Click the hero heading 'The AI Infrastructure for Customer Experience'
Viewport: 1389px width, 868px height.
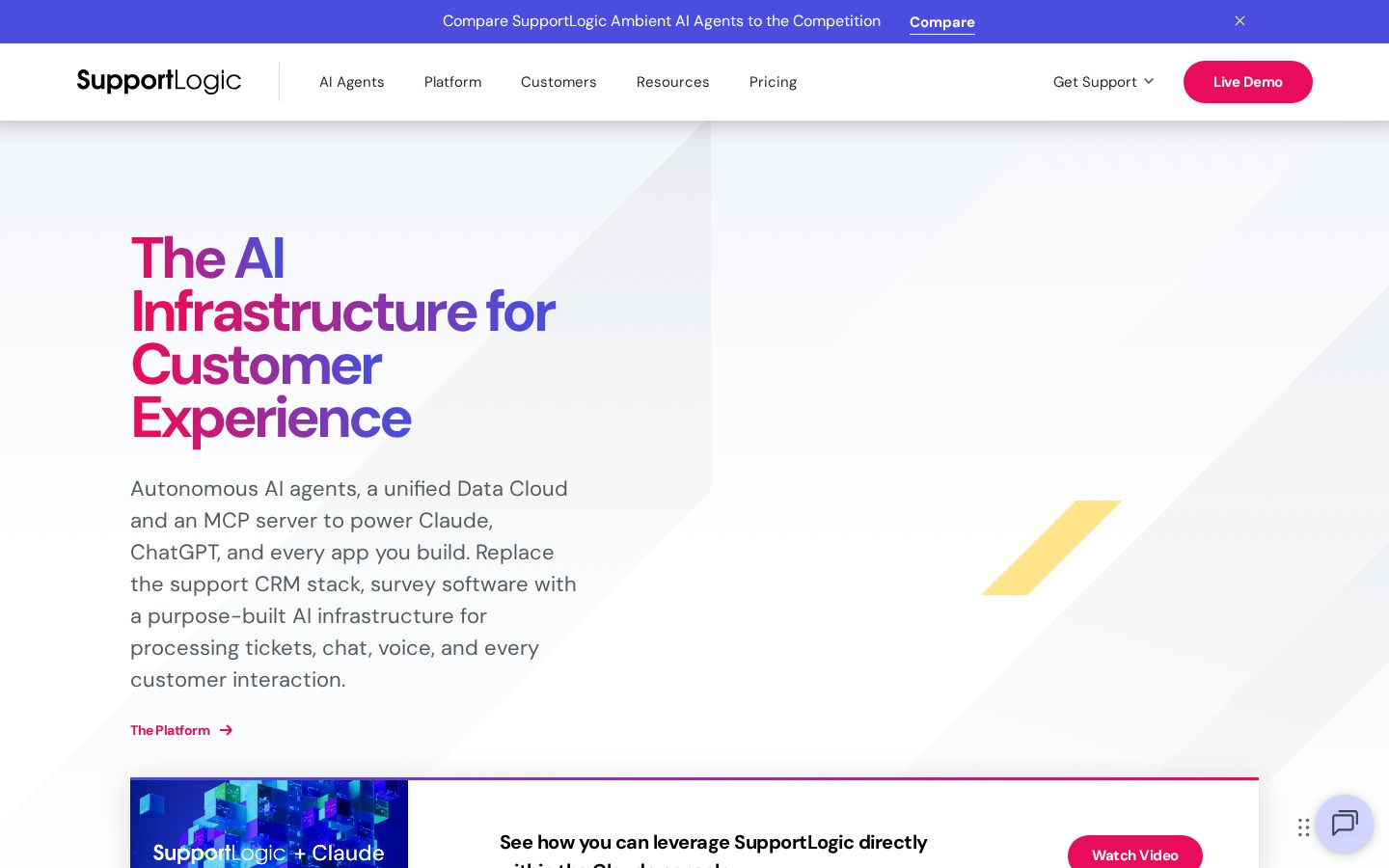(342, 338)
